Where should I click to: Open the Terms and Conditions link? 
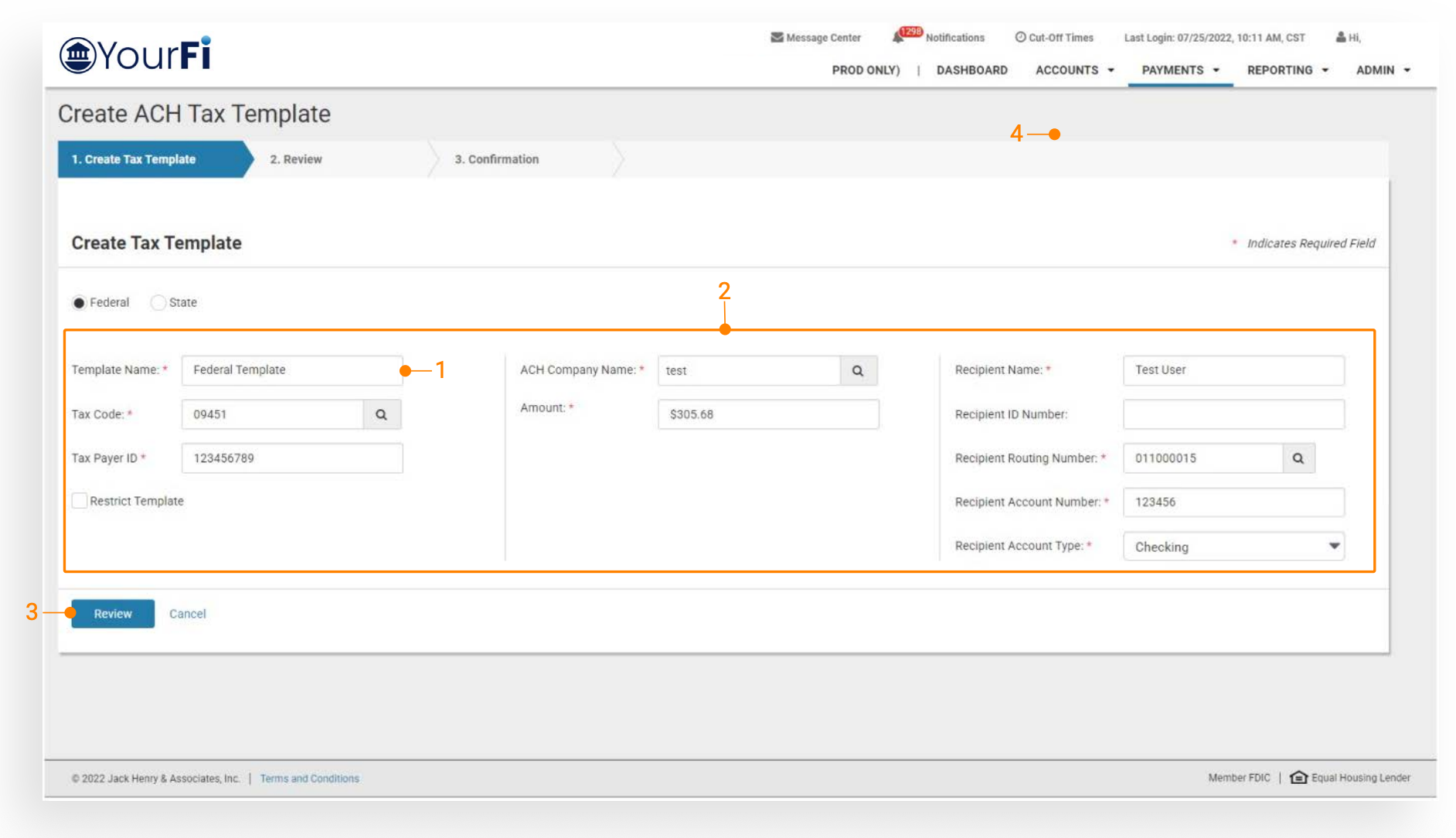point(309,778)
